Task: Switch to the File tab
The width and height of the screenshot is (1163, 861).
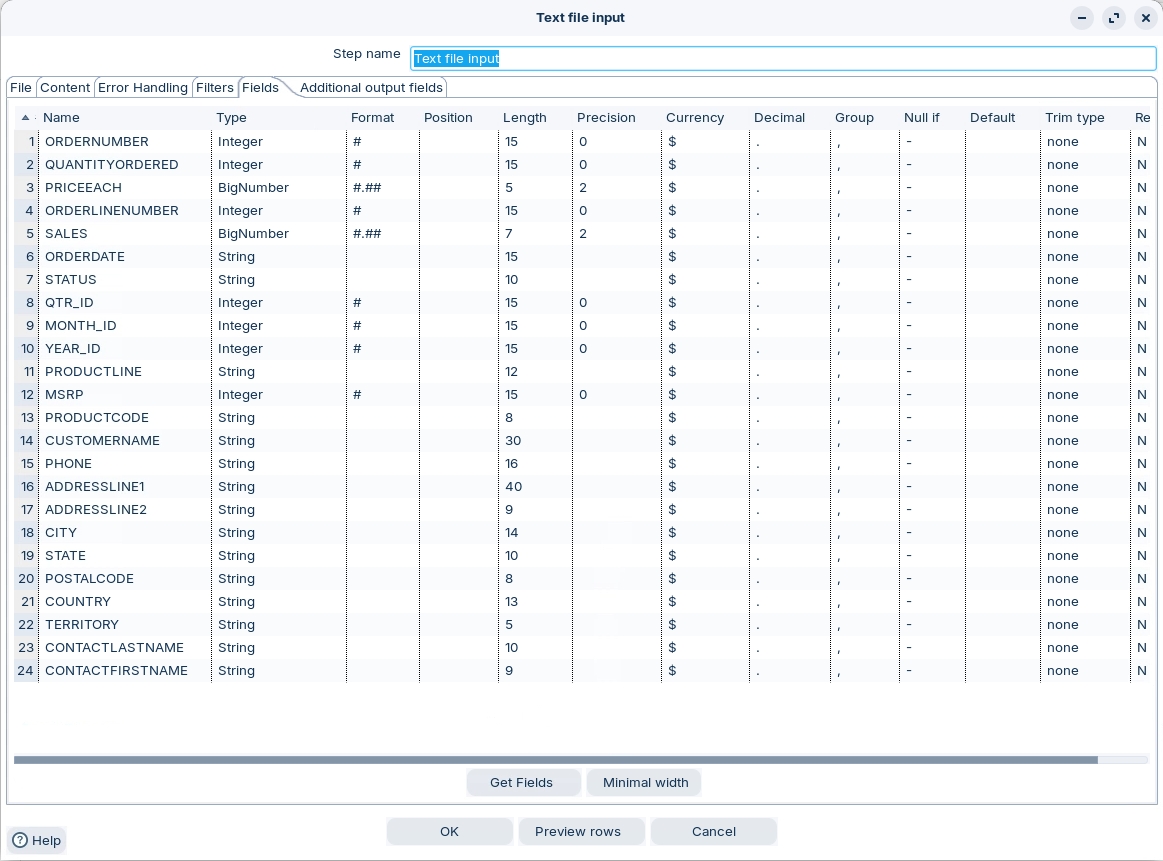Action: pyautogui.click(x=21, y=88)
